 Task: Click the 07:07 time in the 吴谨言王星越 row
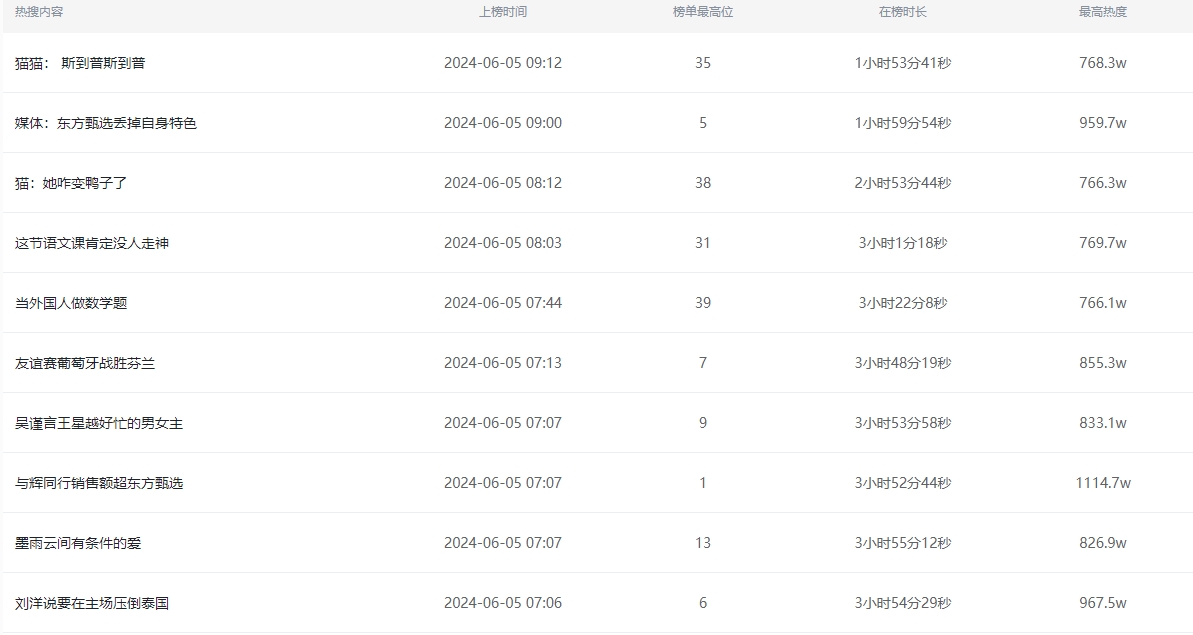click(503, 424)
